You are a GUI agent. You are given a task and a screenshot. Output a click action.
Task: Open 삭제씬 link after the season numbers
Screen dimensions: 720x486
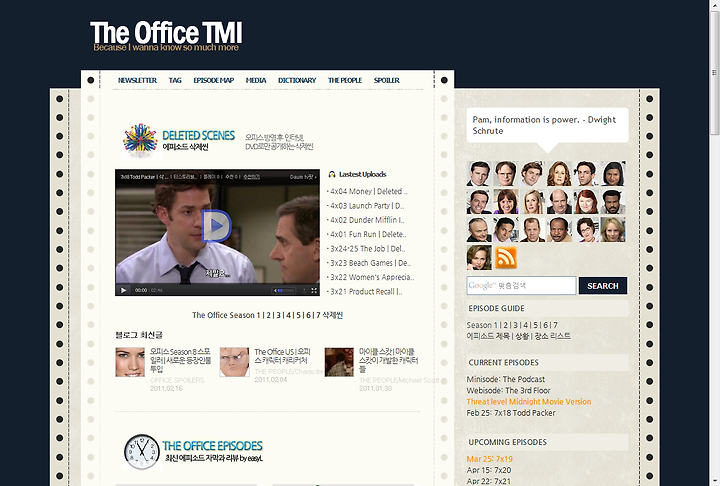pyautogui.click(x=332, y=315)
